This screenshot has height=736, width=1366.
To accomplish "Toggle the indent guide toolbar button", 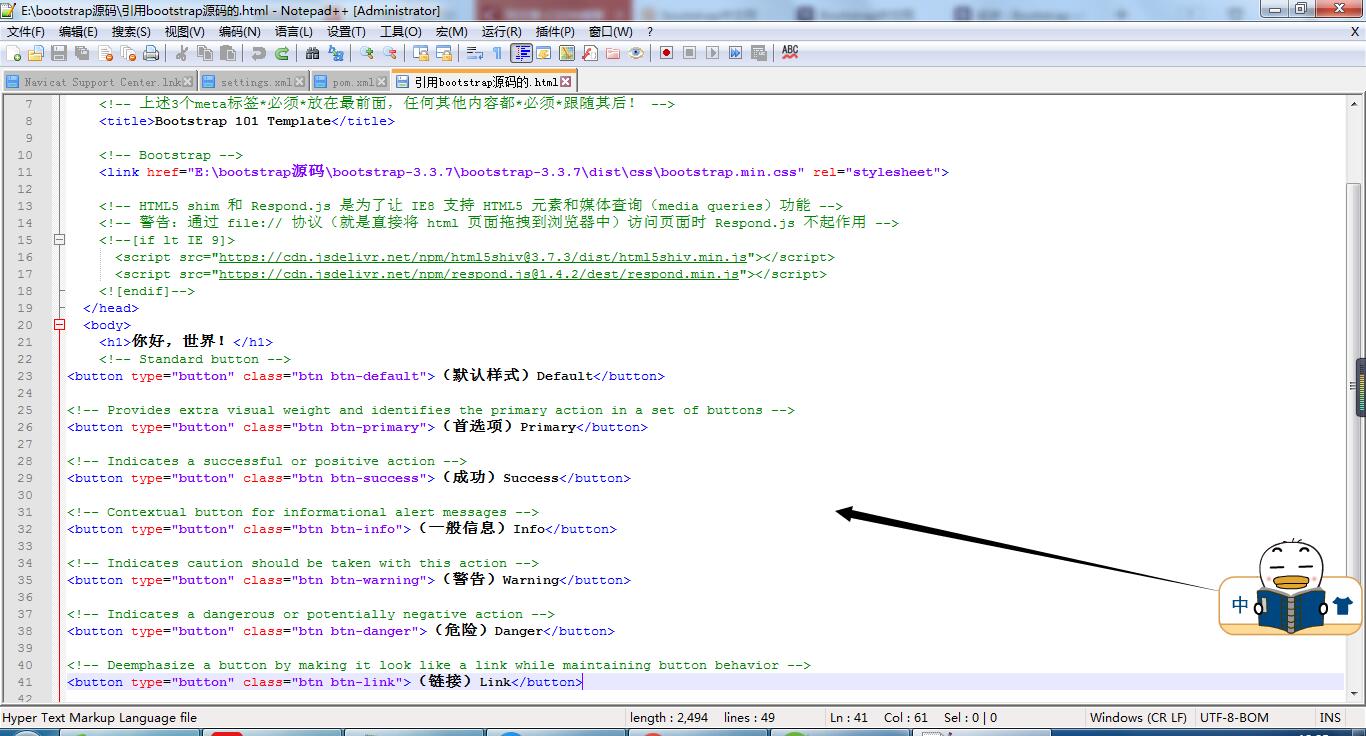I will coord(521,53).
